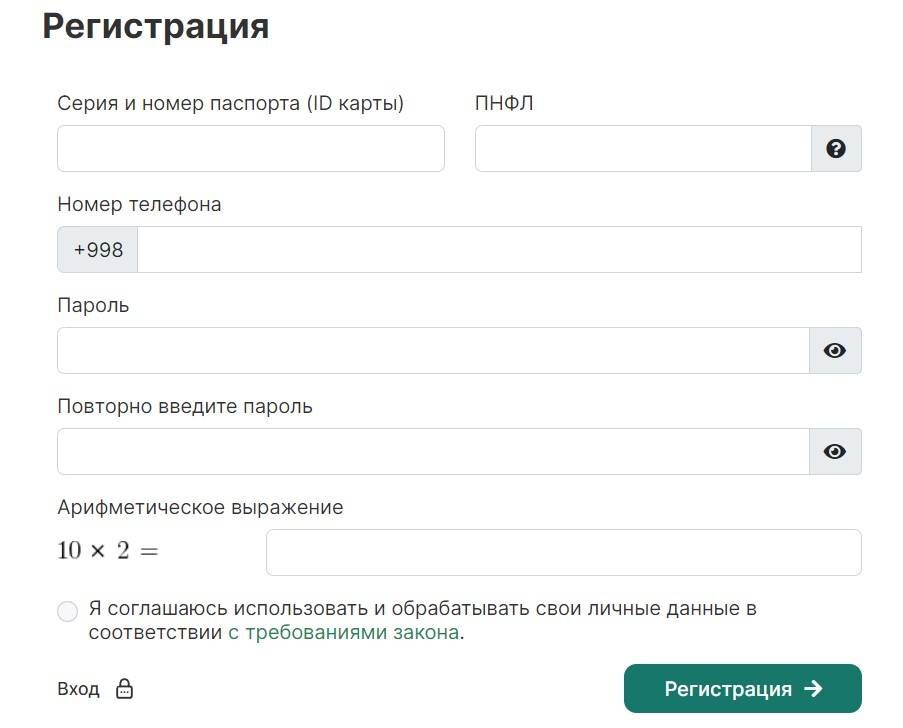Check the personal data consent checkbox

coord(67,611)
